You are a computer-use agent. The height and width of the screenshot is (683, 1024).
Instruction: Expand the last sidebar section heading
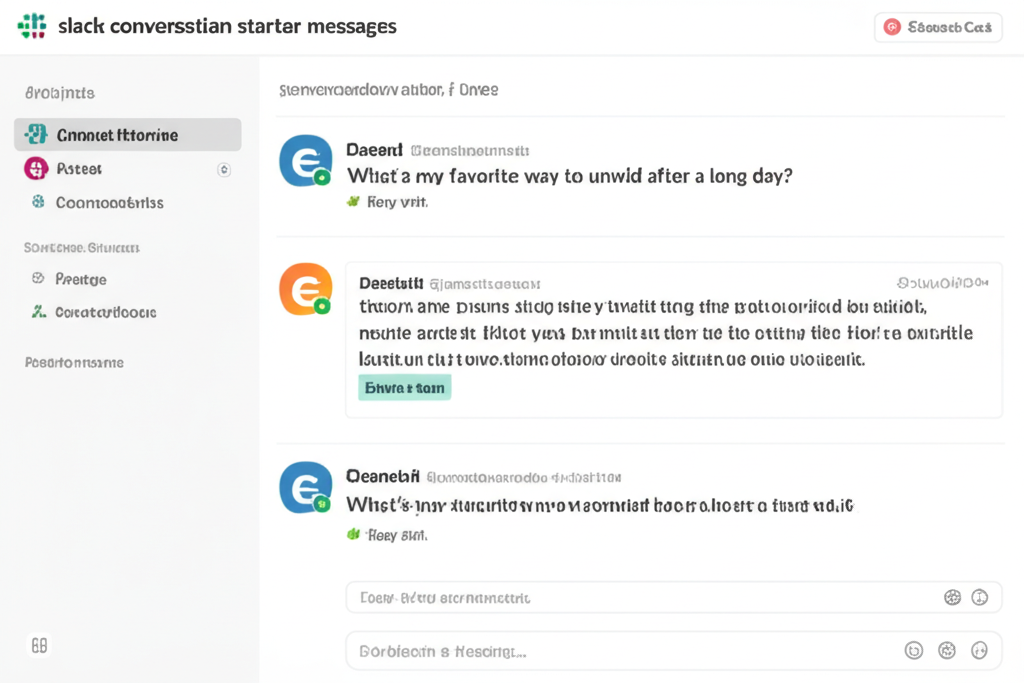tap(74, 362)
